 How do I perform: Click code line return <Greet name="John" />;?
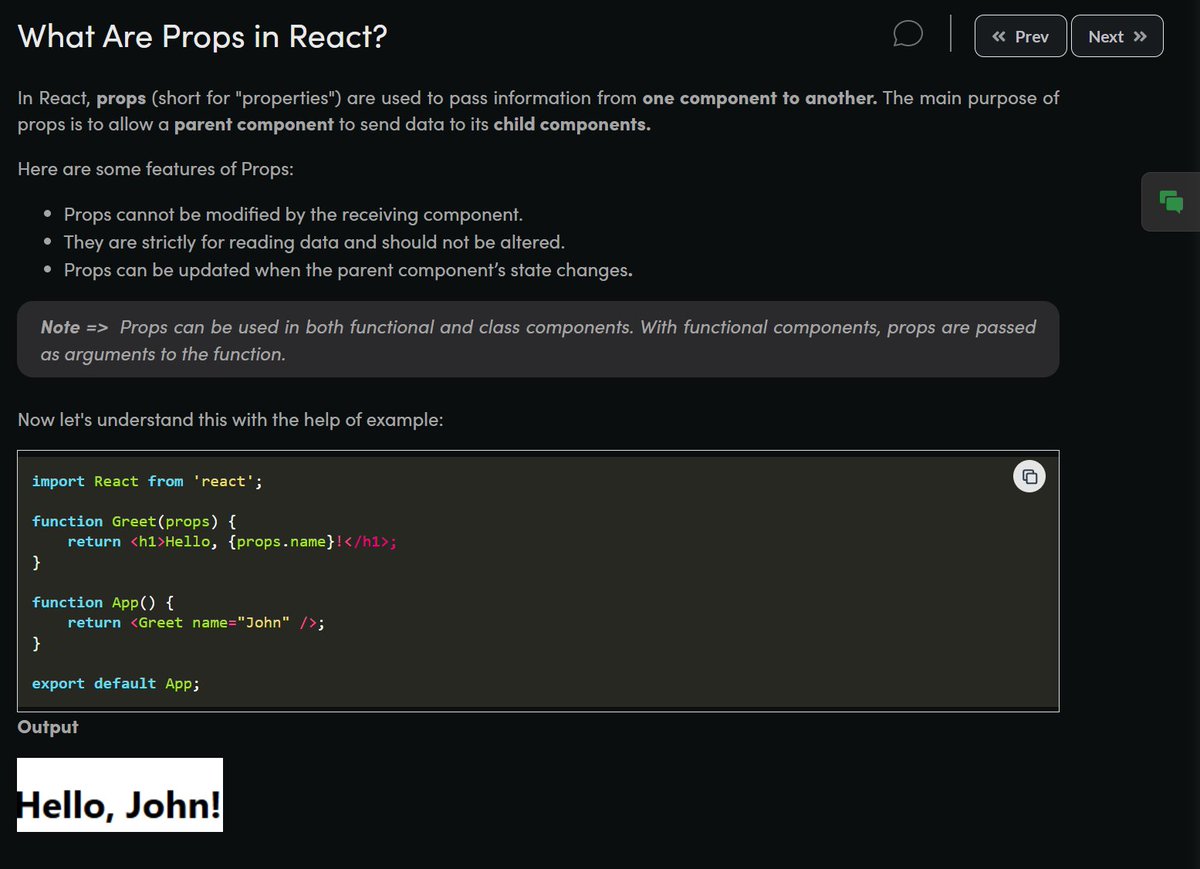pos(197,622)
